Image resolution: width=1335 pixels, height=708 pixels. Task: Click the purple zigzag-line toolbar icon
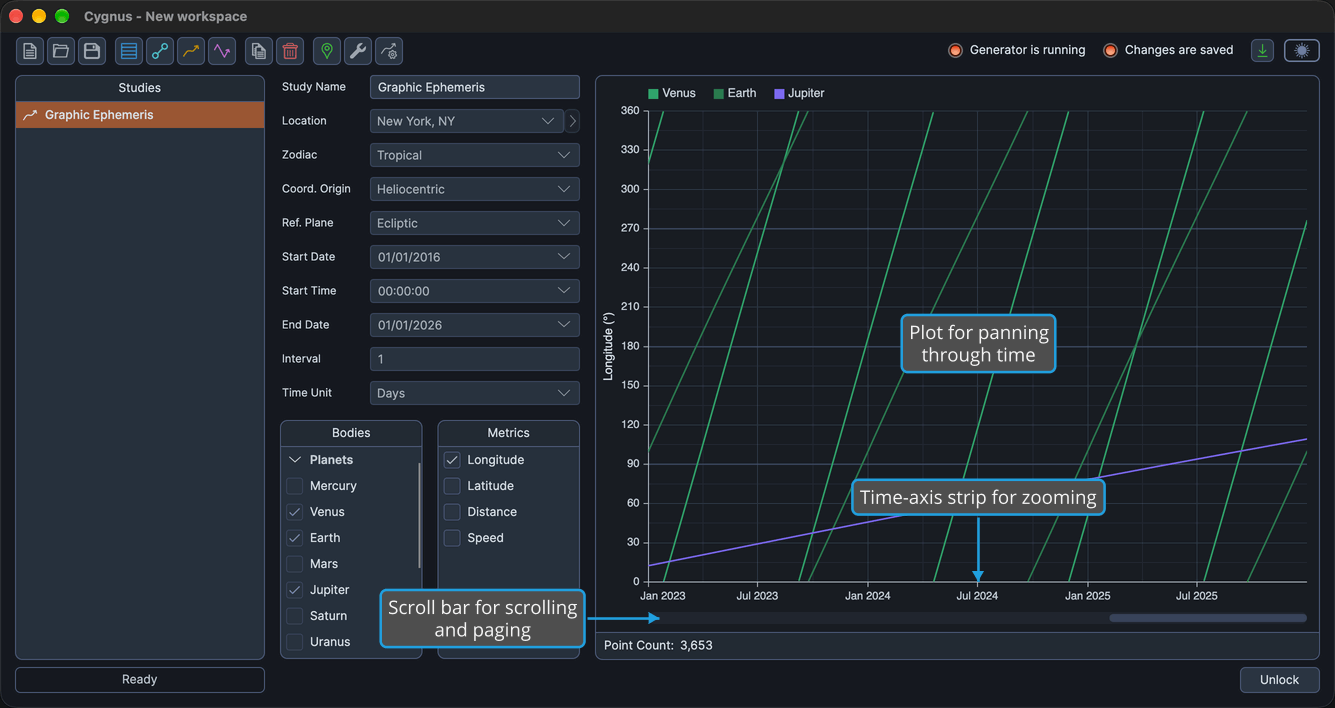[222, 51]
